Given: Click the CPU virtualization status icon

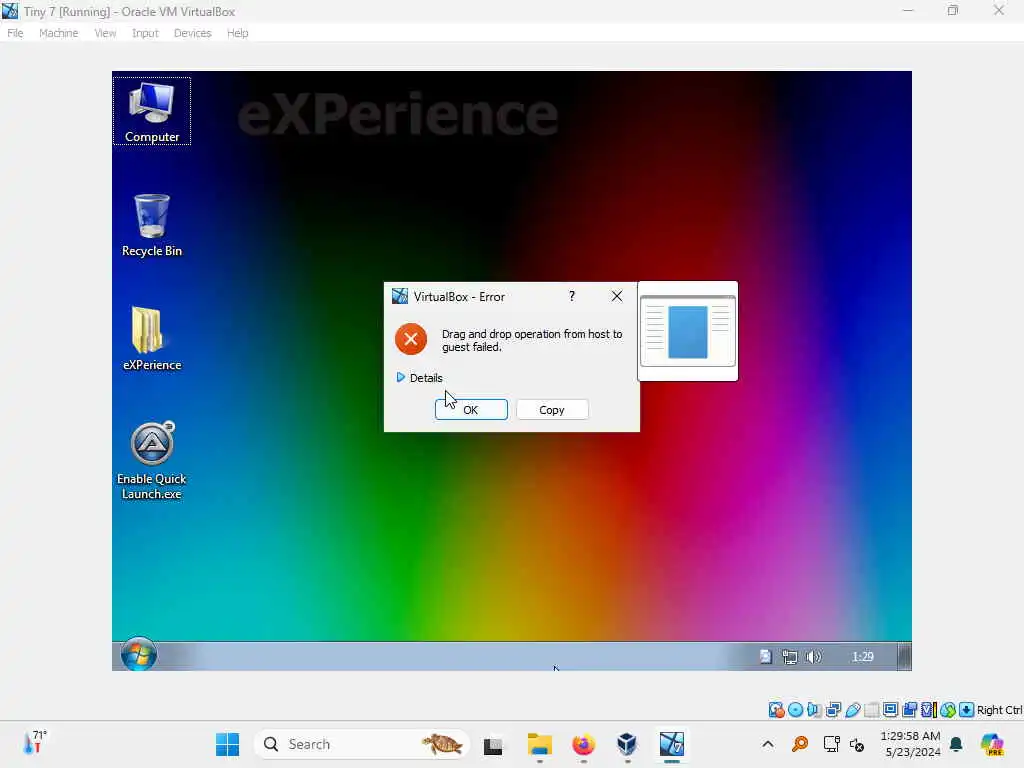Looking at the screenshot, I should pyautogui.click(x=928, y=710).
